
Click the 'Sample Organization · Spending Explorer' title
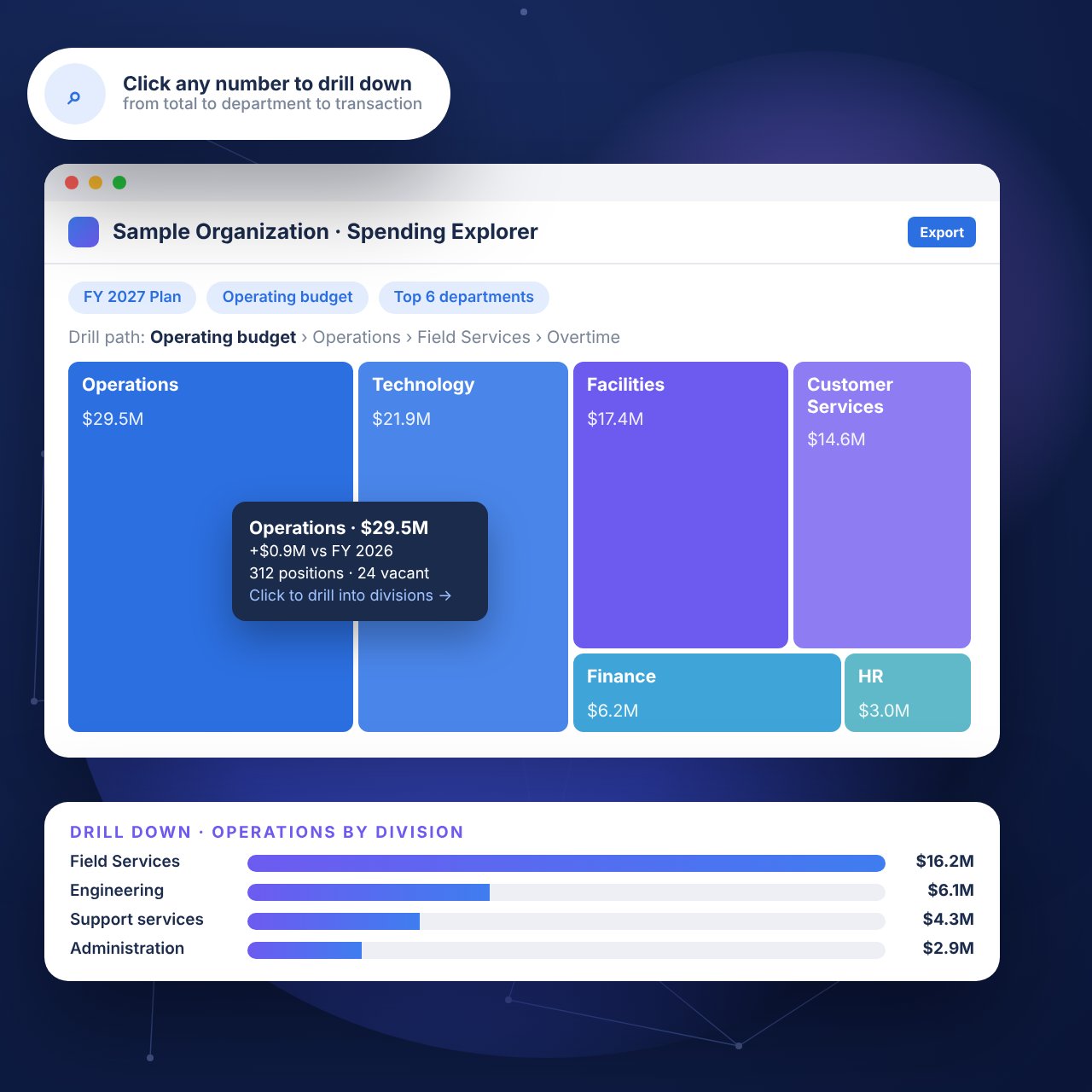[325, 232]
